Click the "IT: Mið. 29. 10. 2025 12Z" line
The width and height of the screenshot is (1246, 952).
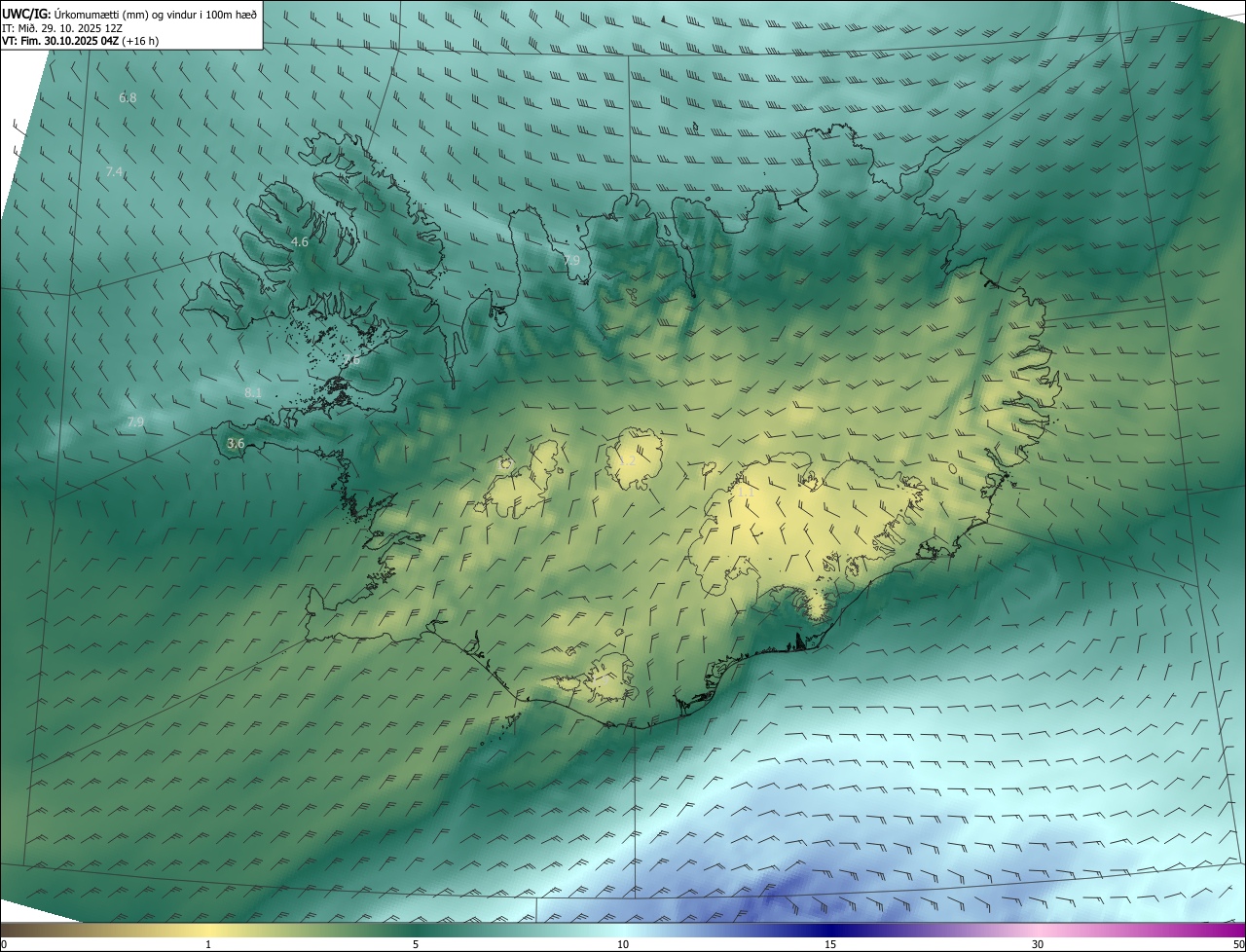(61, 28)
